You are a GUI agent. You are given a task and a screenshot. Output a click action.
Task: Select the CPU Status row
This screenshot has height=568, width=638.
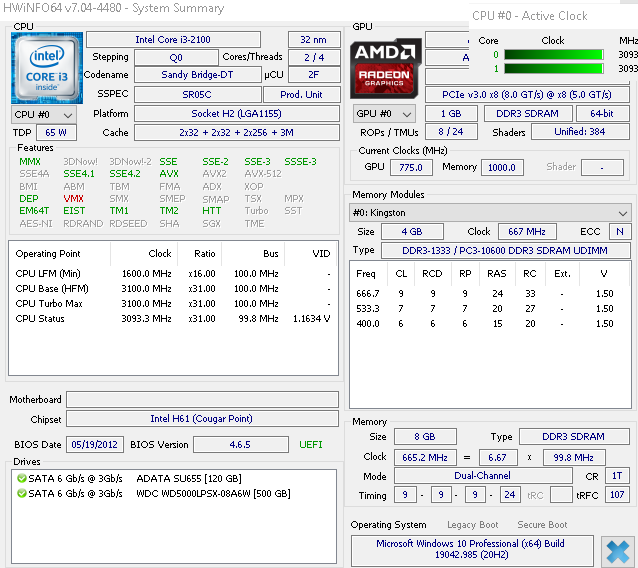(173, 319)
